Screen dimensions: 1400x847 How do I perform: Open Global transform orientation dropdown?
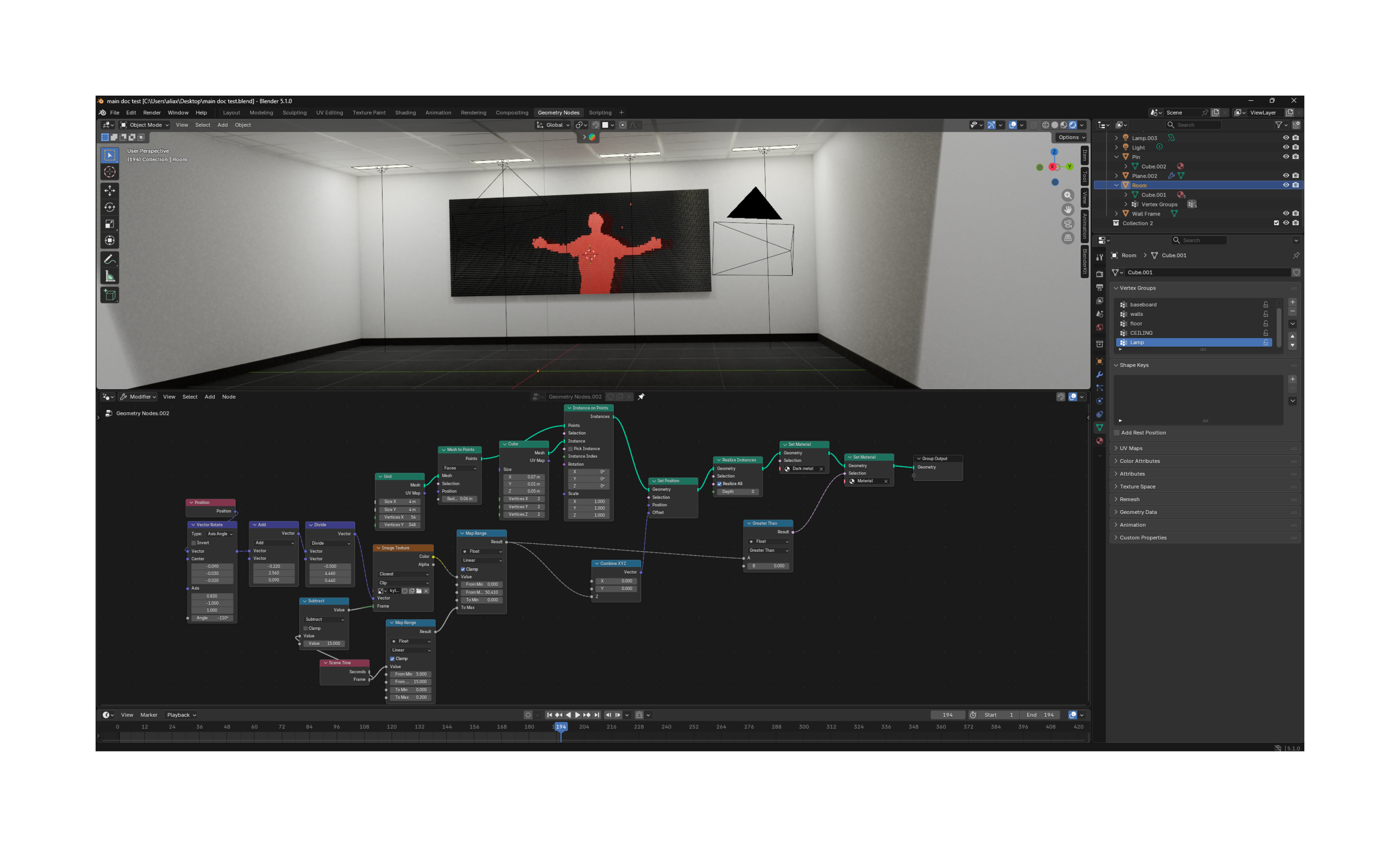553,125
